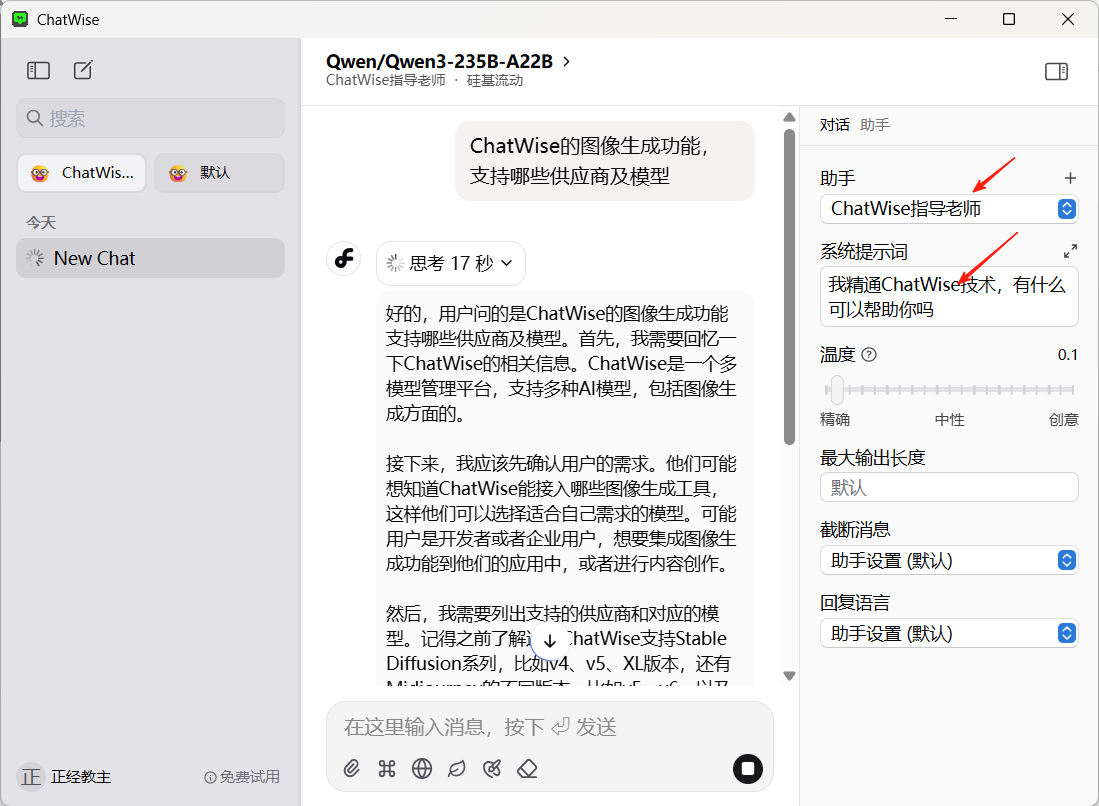Select the 默认 assistant chip
This screenshot has height=806, width=1099.
click(219, 172)
